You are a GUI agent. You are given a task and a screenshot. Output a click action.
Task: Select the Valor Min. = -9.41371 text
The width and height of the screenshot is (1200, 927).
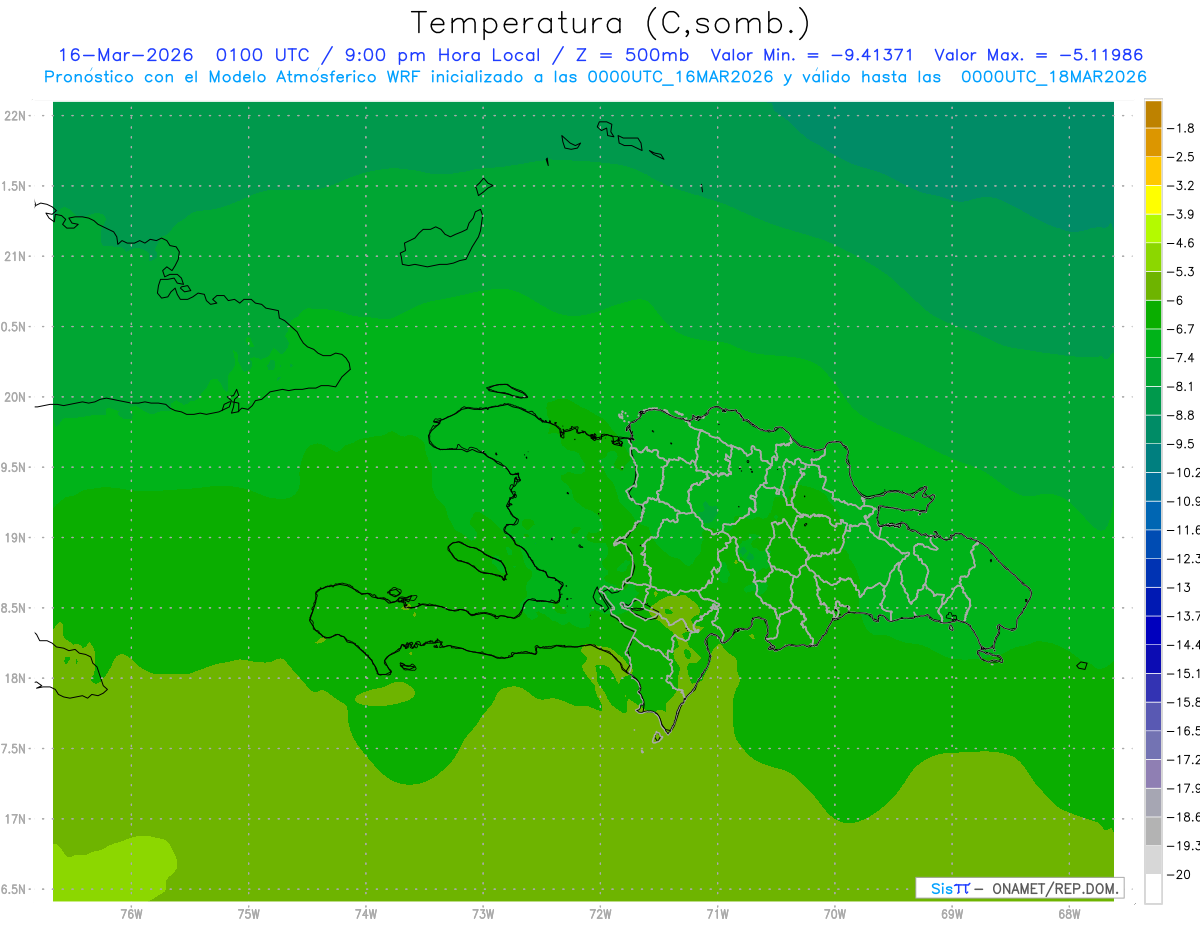point(812,55)
